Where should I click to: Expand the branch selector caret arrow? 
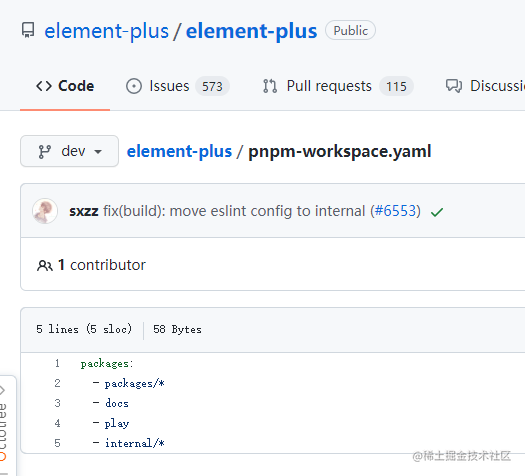pyautogui.click(x=98, y=152)
